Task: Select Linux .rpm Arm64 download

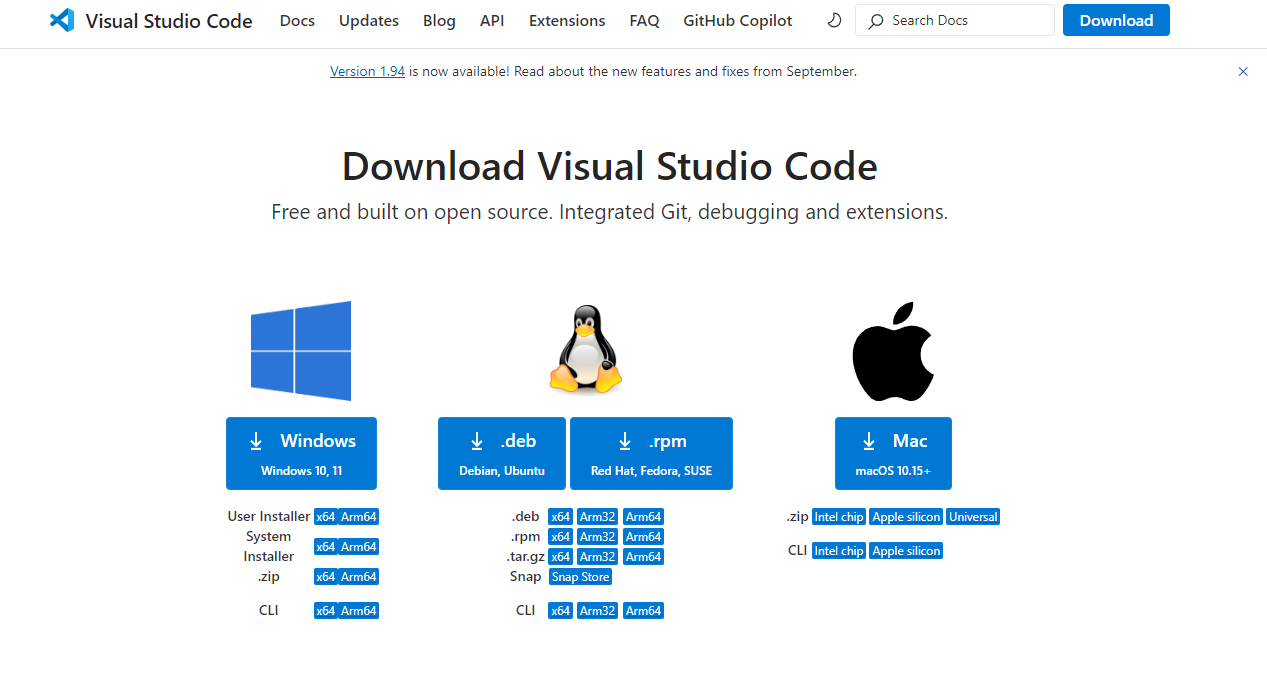Action: point(643,537)
